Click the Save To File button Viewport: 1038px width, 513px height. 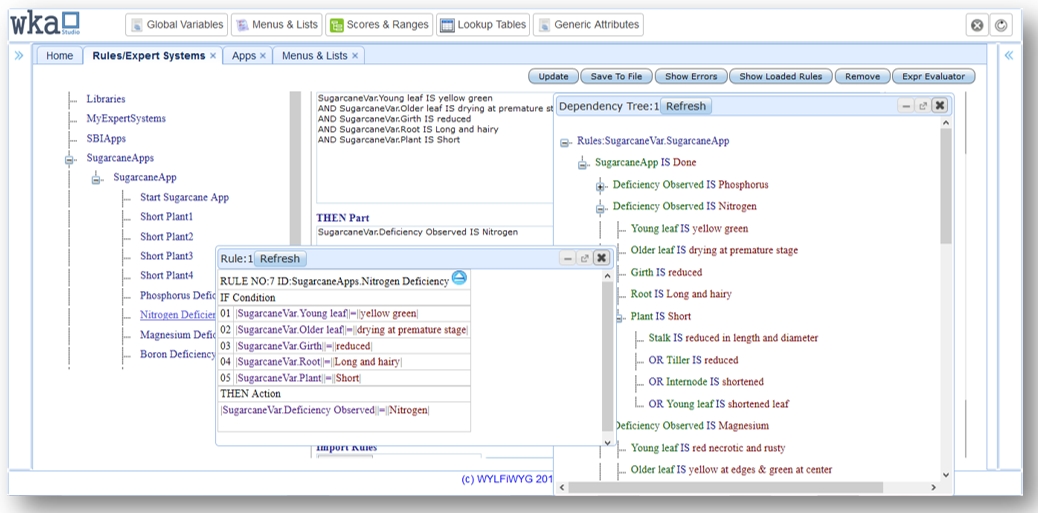click(616, 77)
